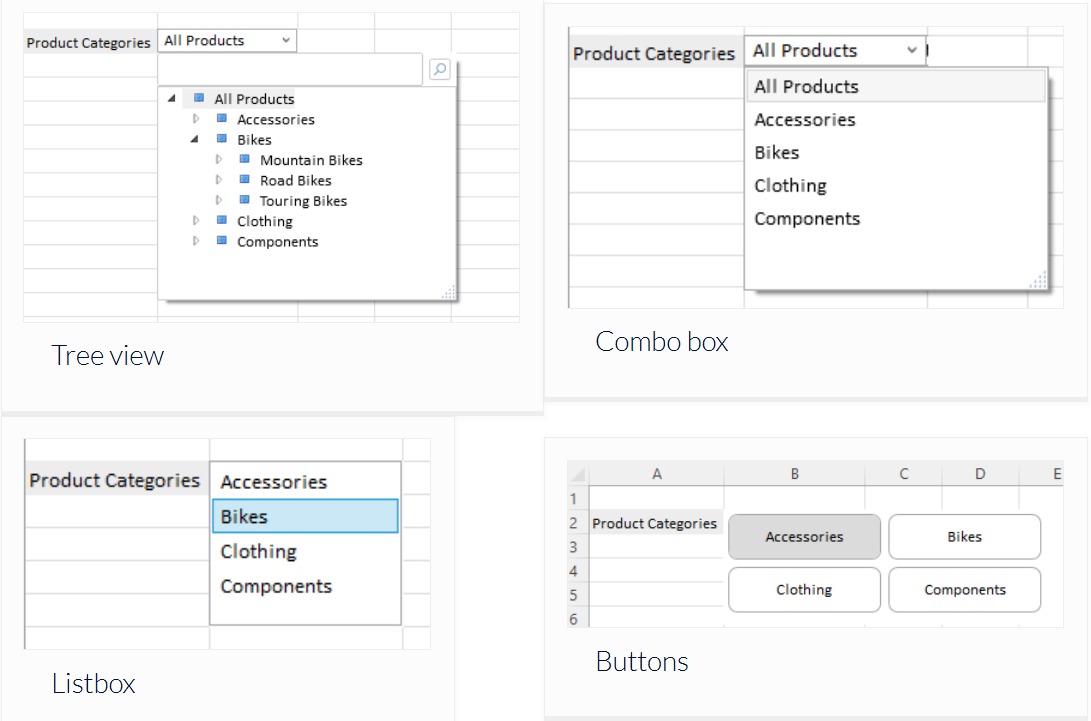This screenshot has height=721, width=1091.
Task: Toggle the blue checkbox next to Road Bikes
Action: [246, 180]
